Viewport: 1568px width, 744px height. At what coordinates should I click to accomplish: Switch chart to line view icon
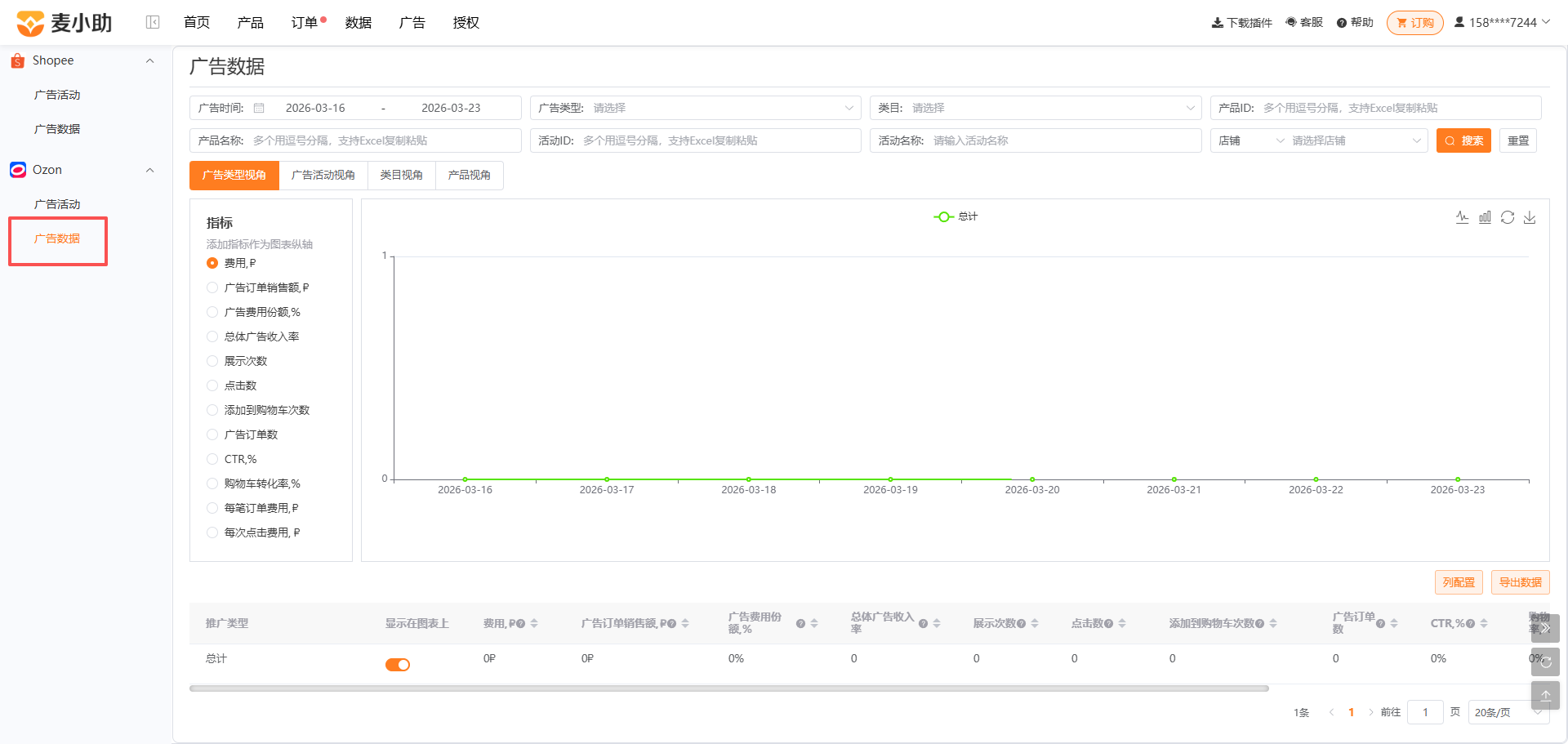1462,217
